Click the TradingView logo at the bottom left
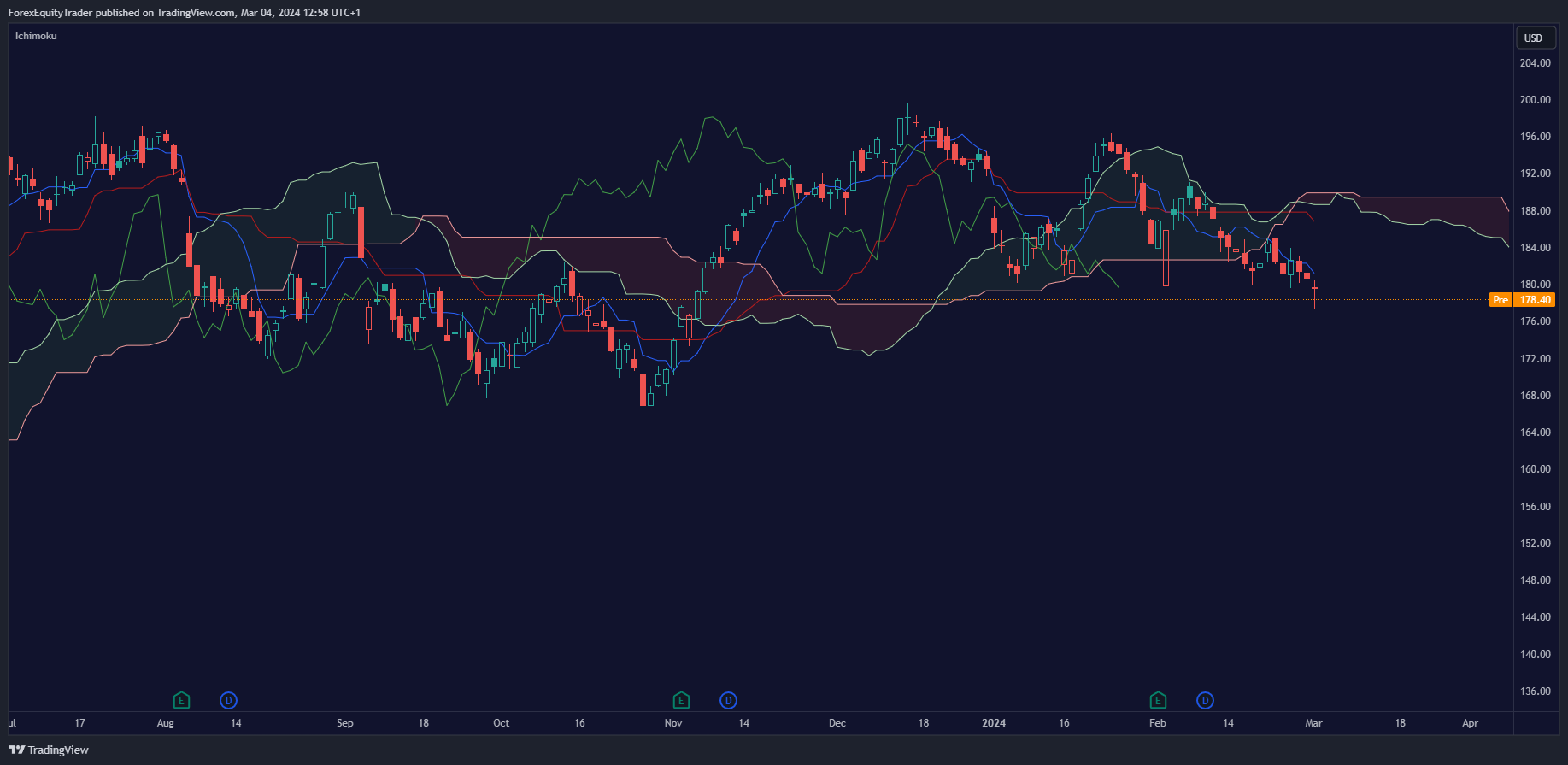The height and width of the screenshot is (765, 1568). (49, 750)
